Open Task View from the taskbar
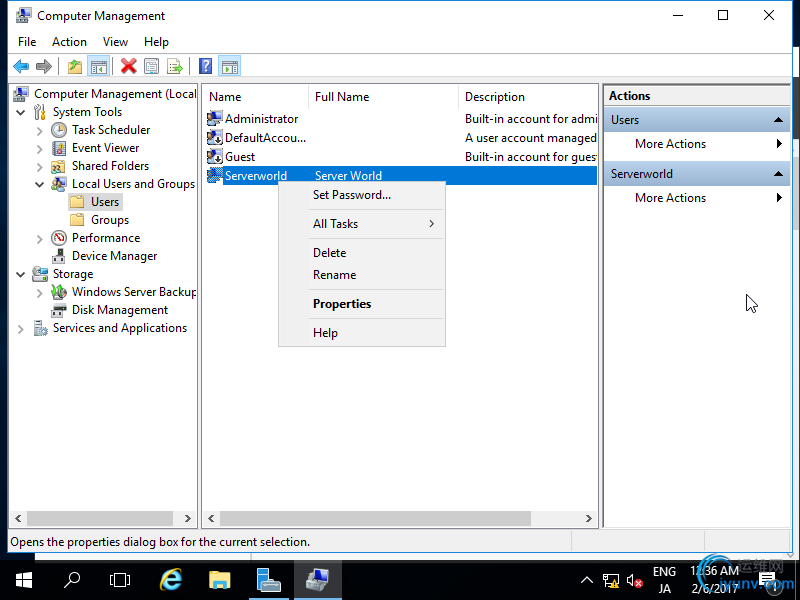 pyautogui.click(x=120, y=580)
